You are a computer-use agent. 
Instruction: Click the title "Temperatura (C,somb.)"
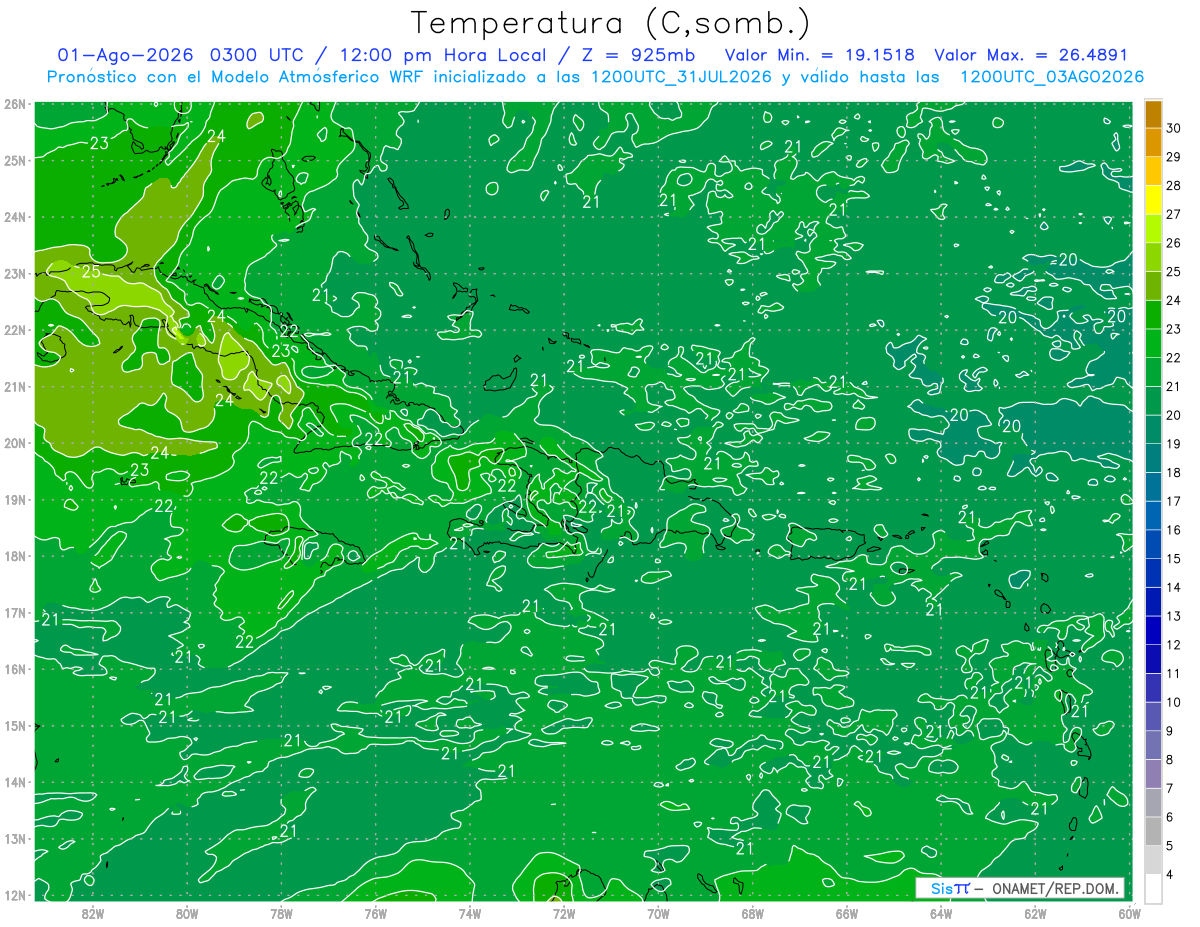tap(611, 24)
